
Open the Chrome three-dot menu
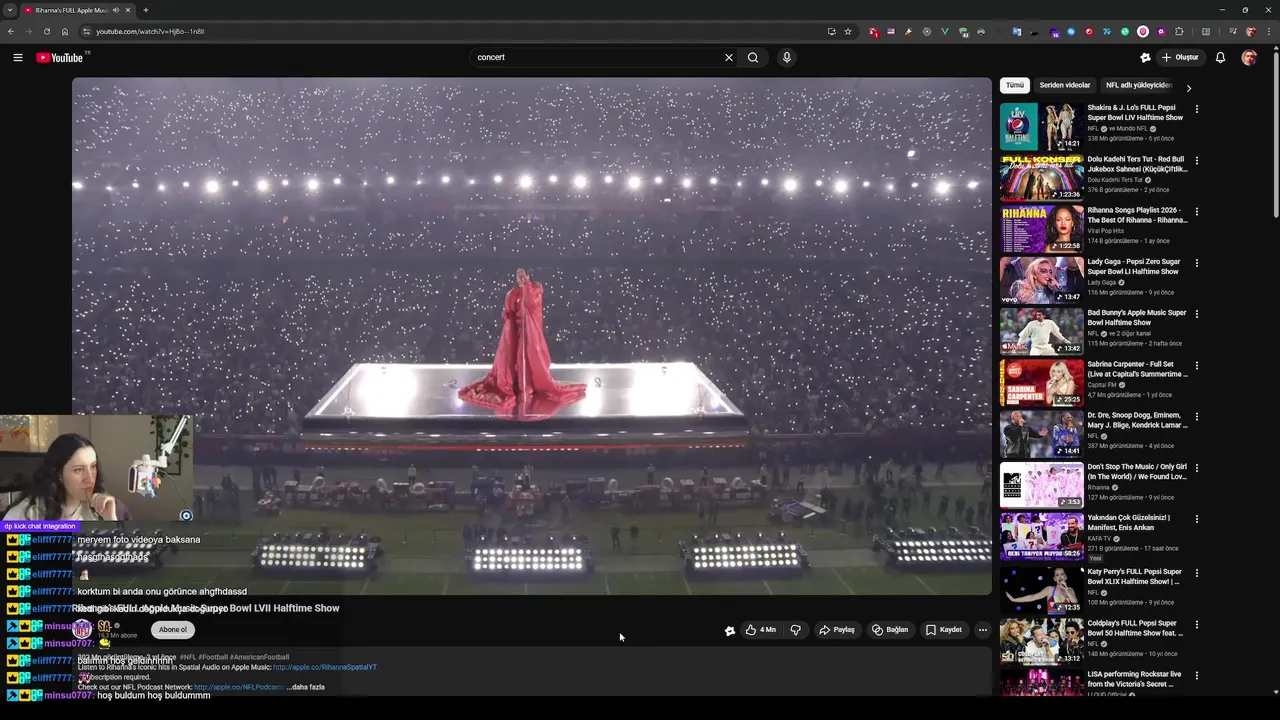[1267, 31]
